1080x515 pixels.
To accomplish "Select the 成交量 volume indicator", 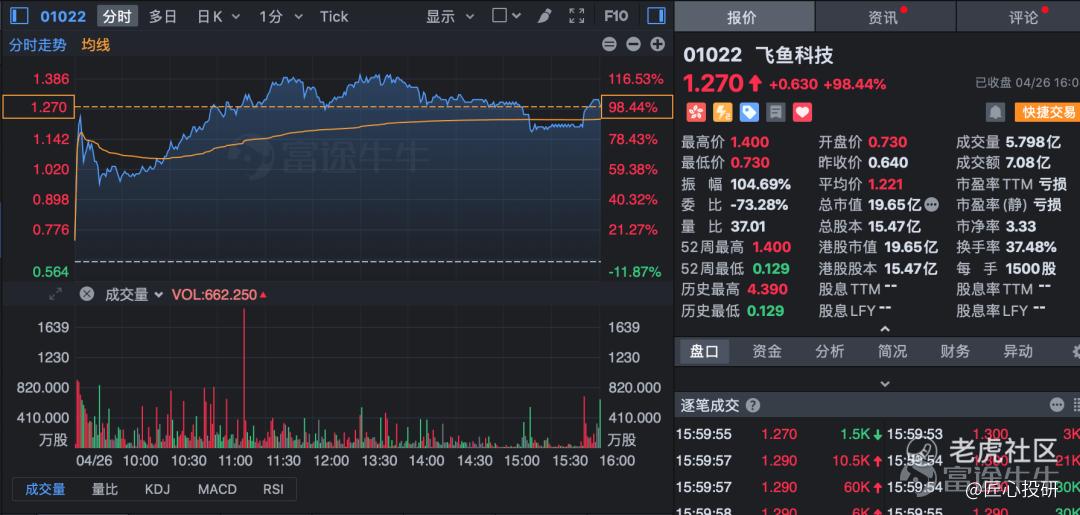I will (x=45, y=490).
